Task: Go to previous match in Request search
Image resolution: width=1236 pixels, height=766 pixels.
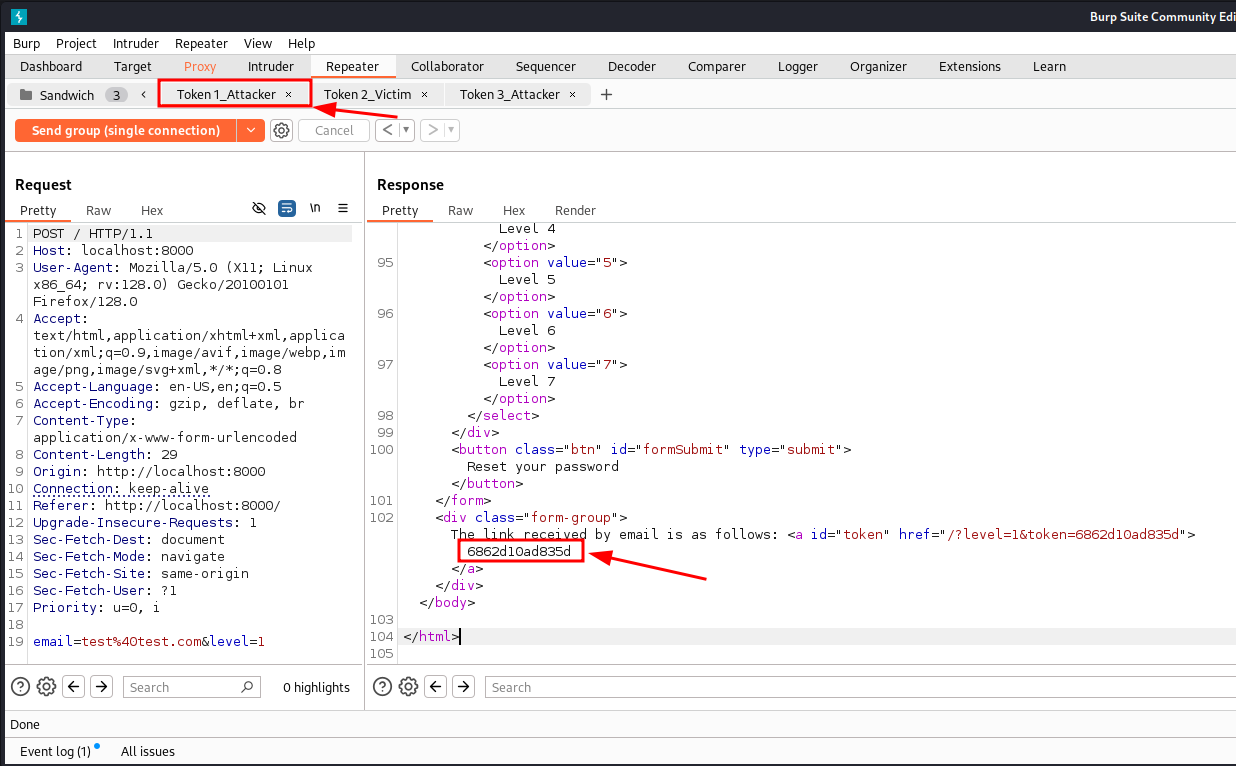Action: tap(73, 687)
